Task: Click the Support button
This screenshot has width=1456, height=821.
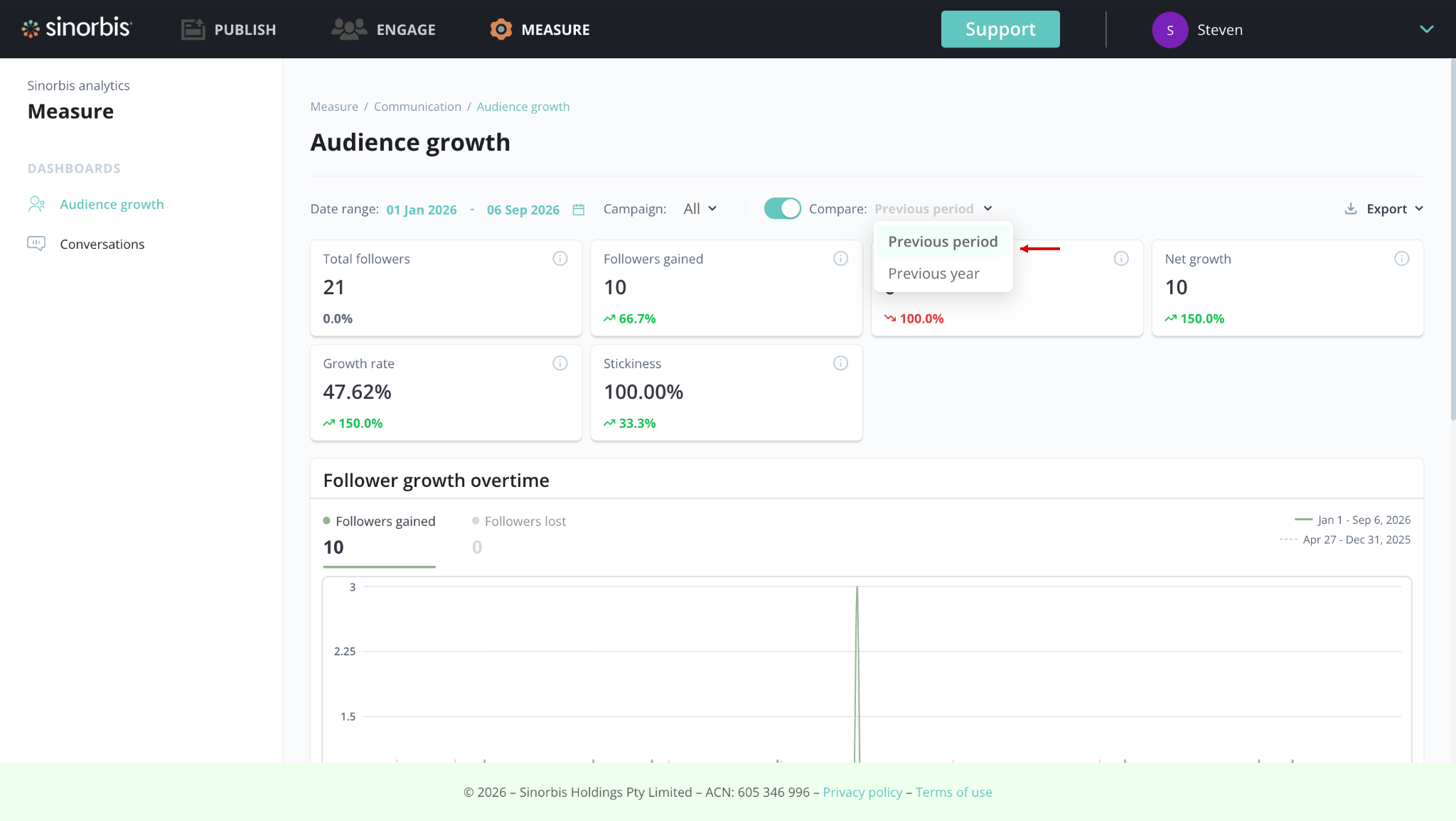Action: click(x=1000, y=29)
